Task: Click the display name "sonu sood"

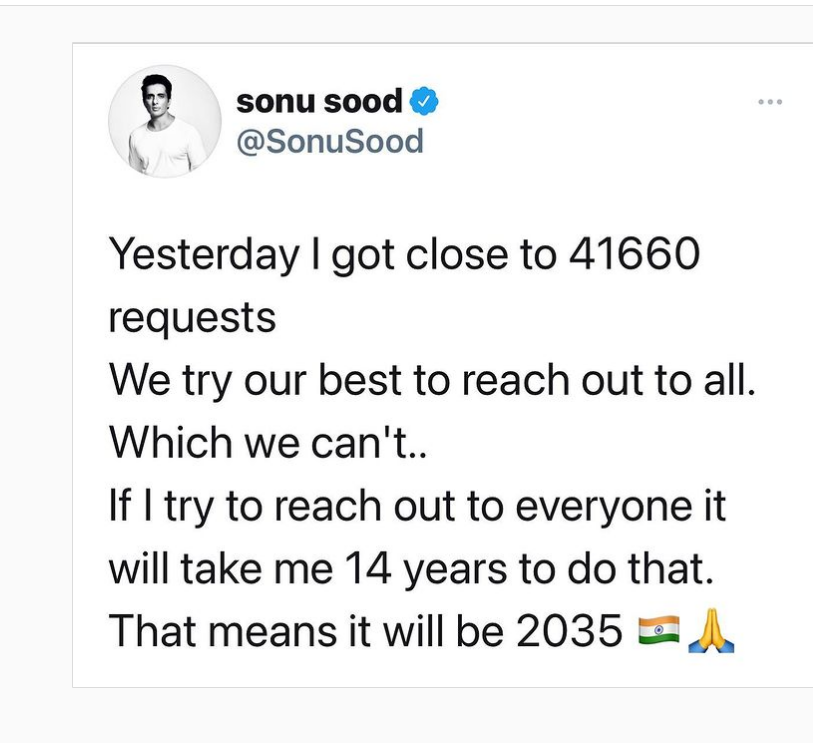Action: [319, 101]
